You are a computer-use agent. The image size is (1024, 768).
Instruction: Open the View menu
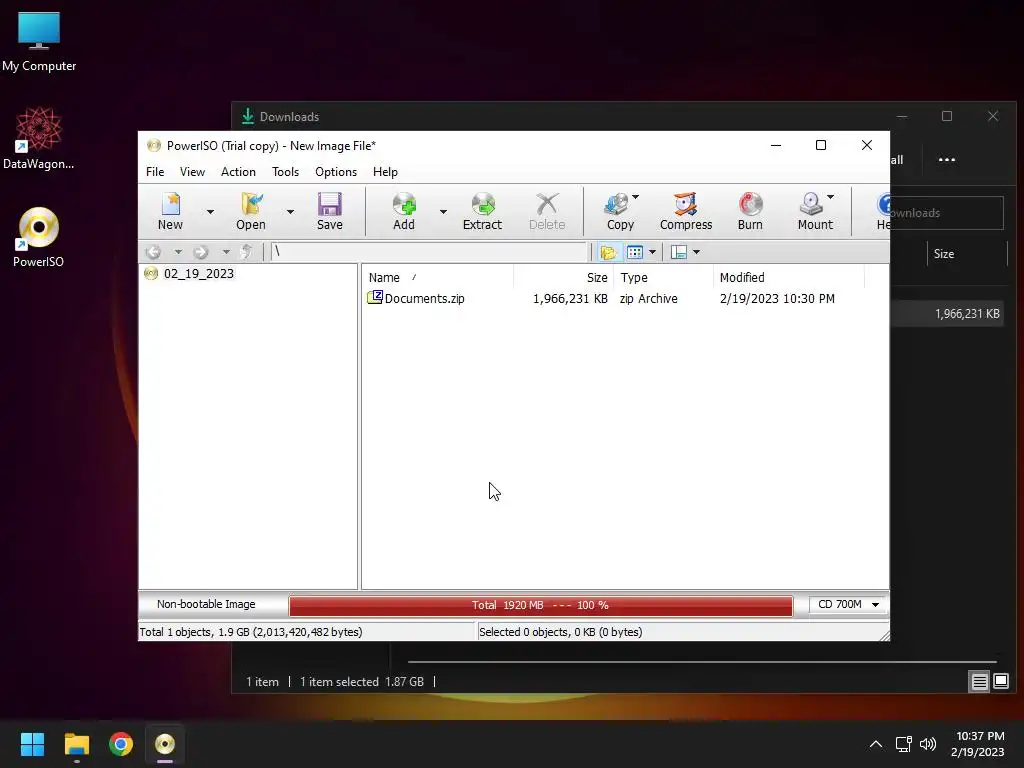(192, 172)
